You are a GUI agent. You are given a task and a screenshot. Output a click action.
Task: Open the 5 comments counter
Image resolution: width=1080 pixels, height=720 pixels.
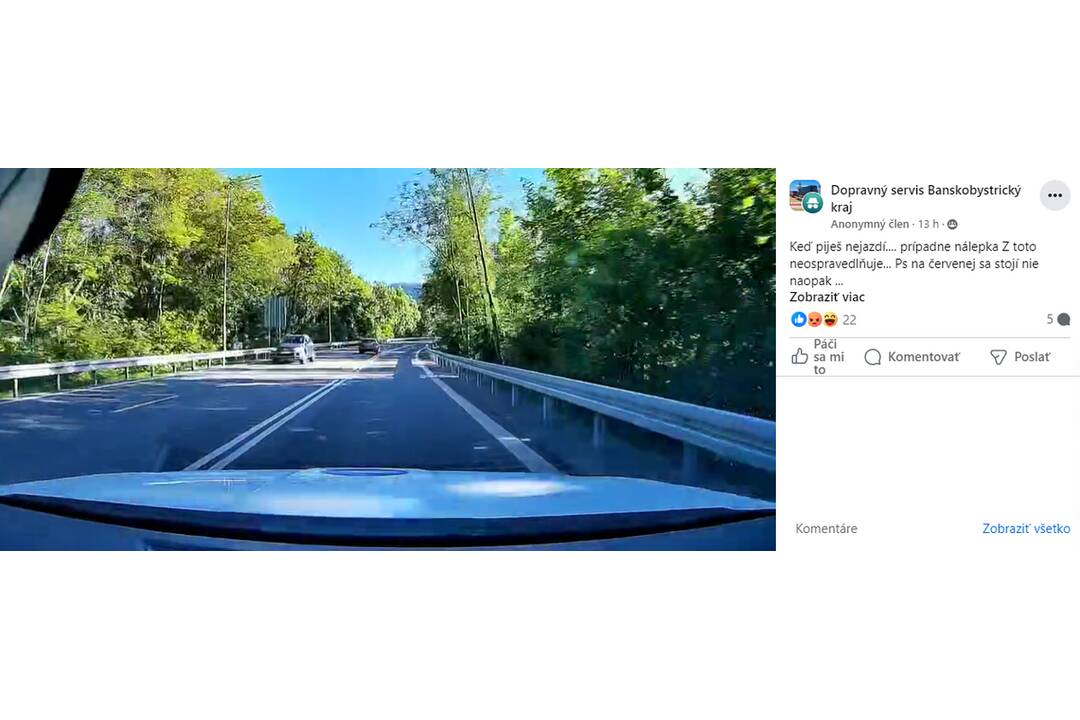pyautogui.click(x=1058, y=319)
